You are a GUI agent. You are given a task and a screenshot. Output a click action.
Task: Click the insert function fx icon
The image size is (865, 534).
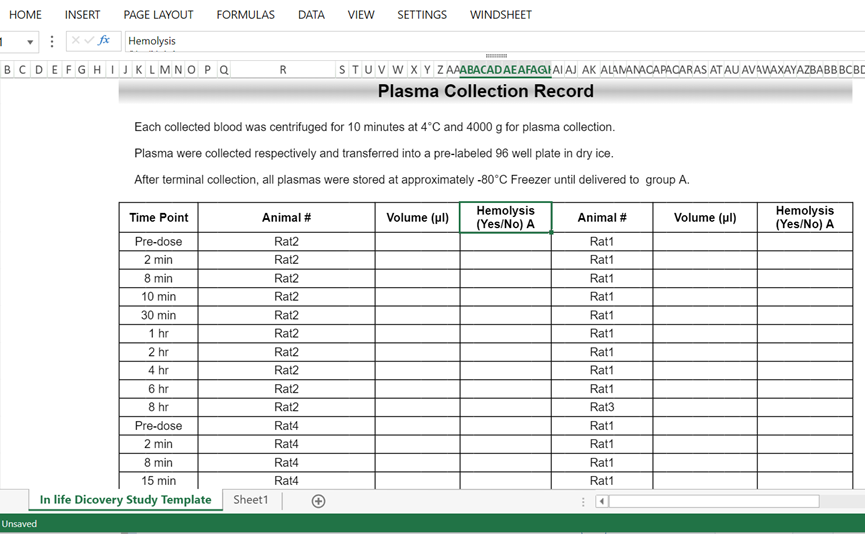pos(104,41)
